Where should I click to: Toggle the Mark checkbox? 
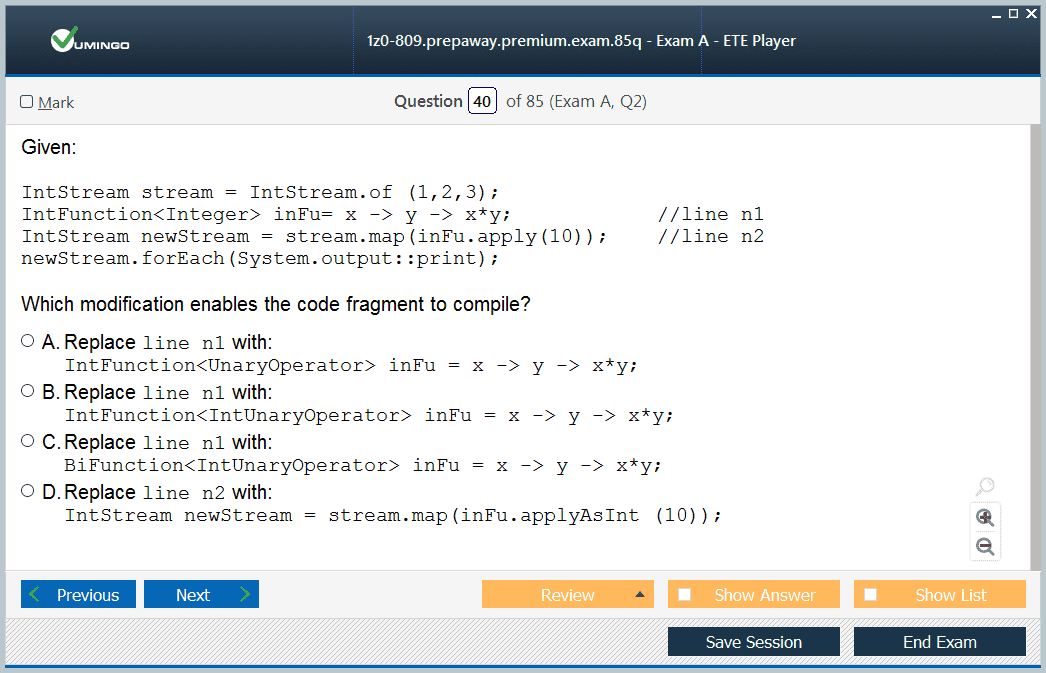[x=27, y=102]
